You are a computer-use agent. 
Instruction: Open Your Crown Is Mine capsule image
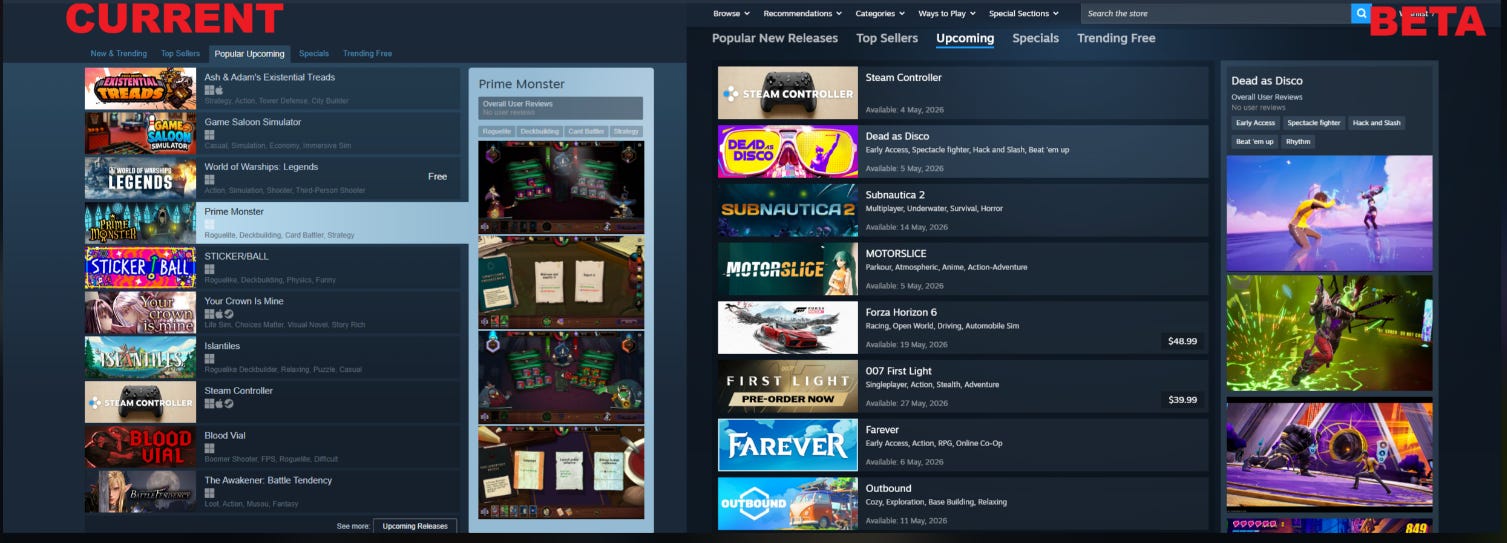[140, 312]
